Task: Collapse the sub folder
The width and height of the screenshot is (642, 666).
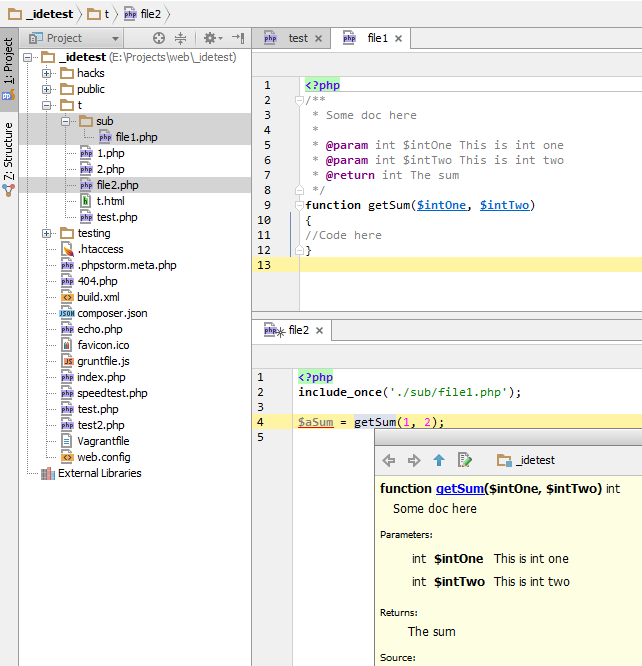Action: (65, 121)
